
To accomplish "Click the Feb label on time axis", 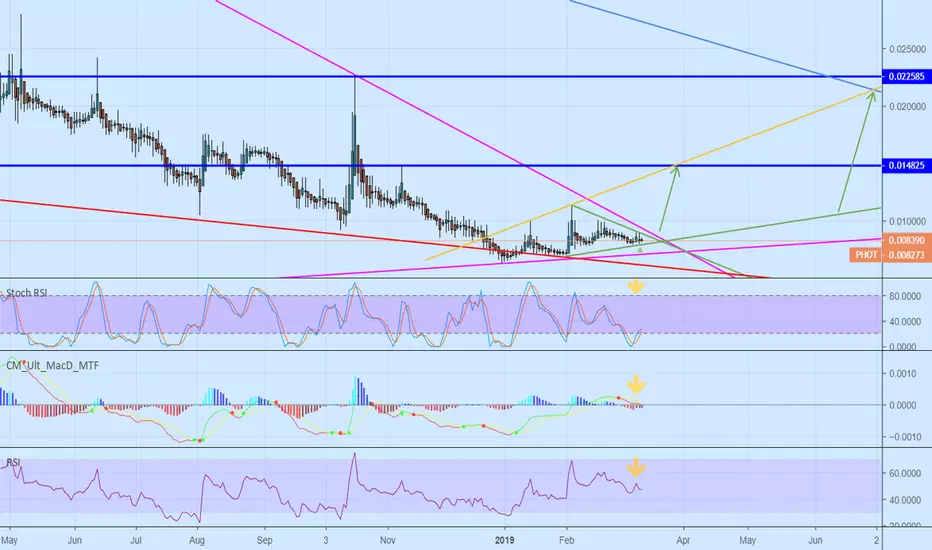I will pos(566,540).
